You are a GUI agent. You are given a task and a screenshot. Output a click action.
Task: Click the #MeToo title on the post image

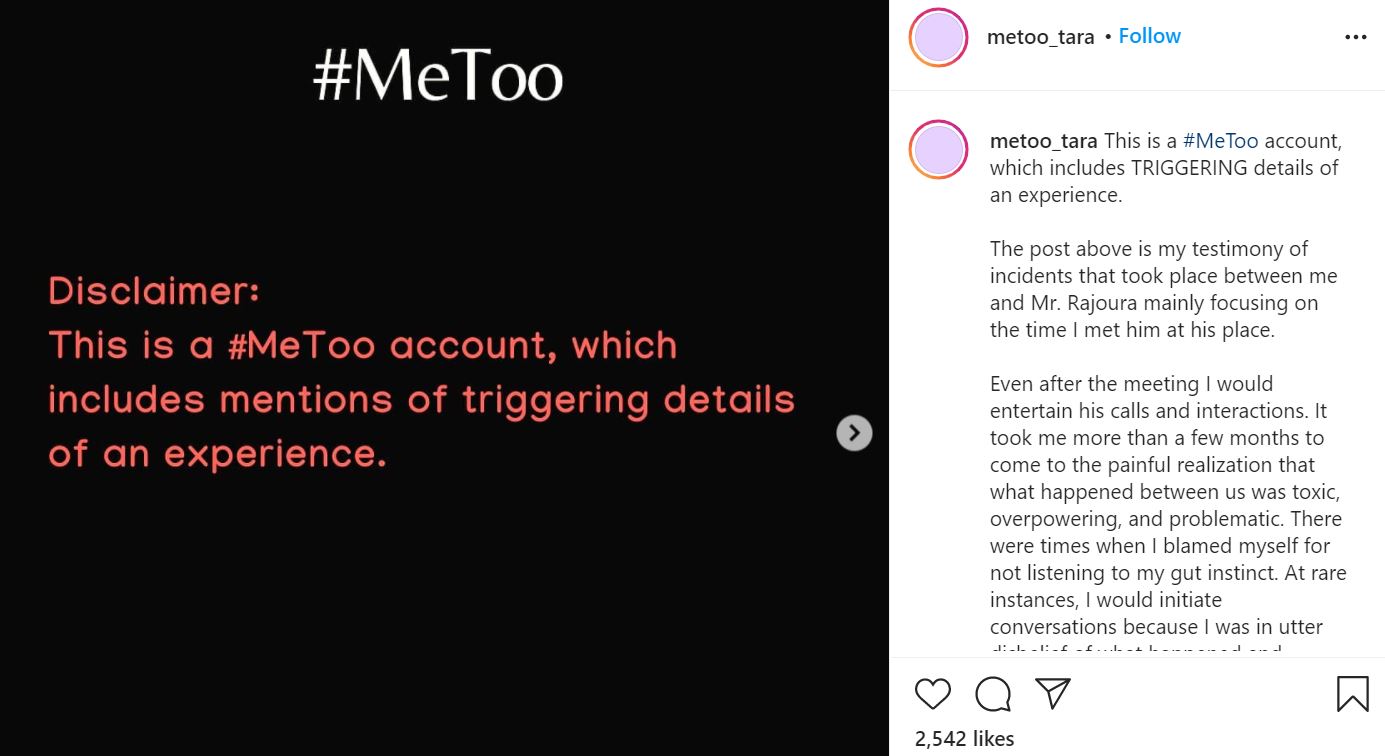tap(438, 78)
